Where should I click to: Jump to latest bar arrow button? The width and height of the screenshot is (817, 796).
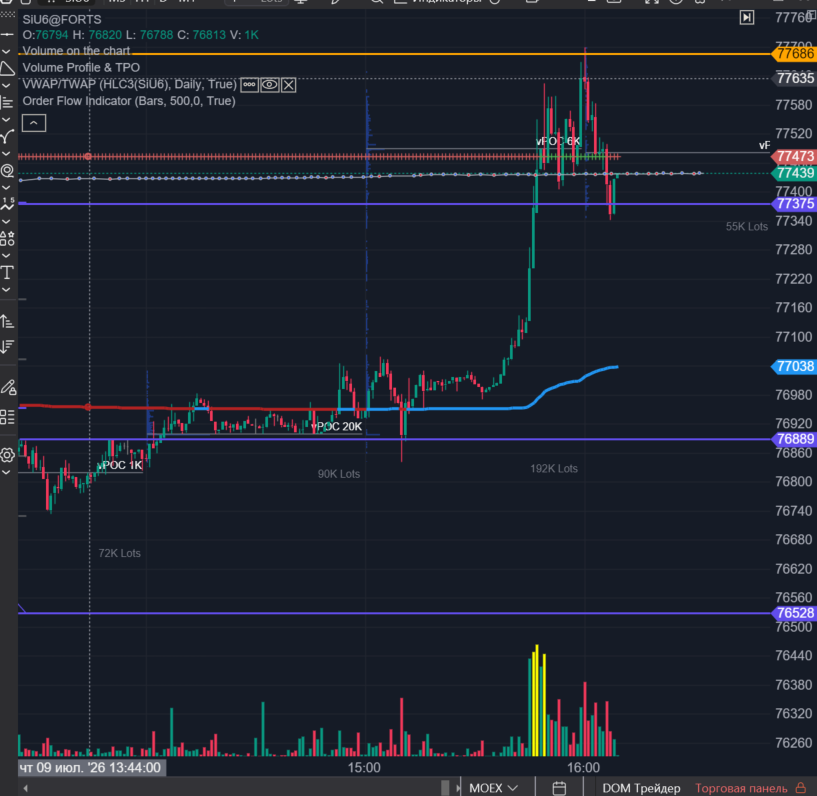click(747, 18)
